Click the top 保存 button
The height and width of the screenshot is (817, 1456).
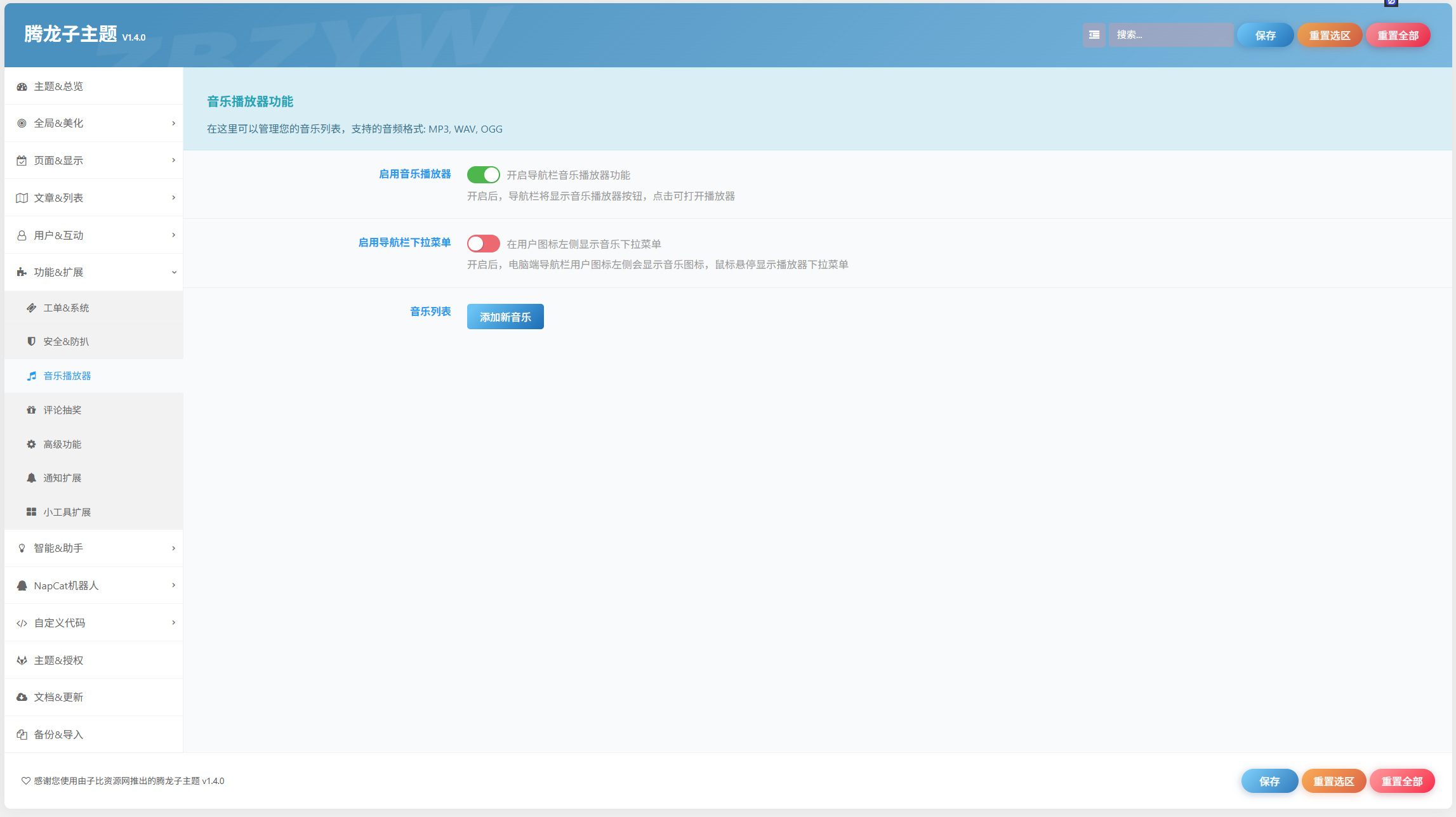[x=1265, y=35]
